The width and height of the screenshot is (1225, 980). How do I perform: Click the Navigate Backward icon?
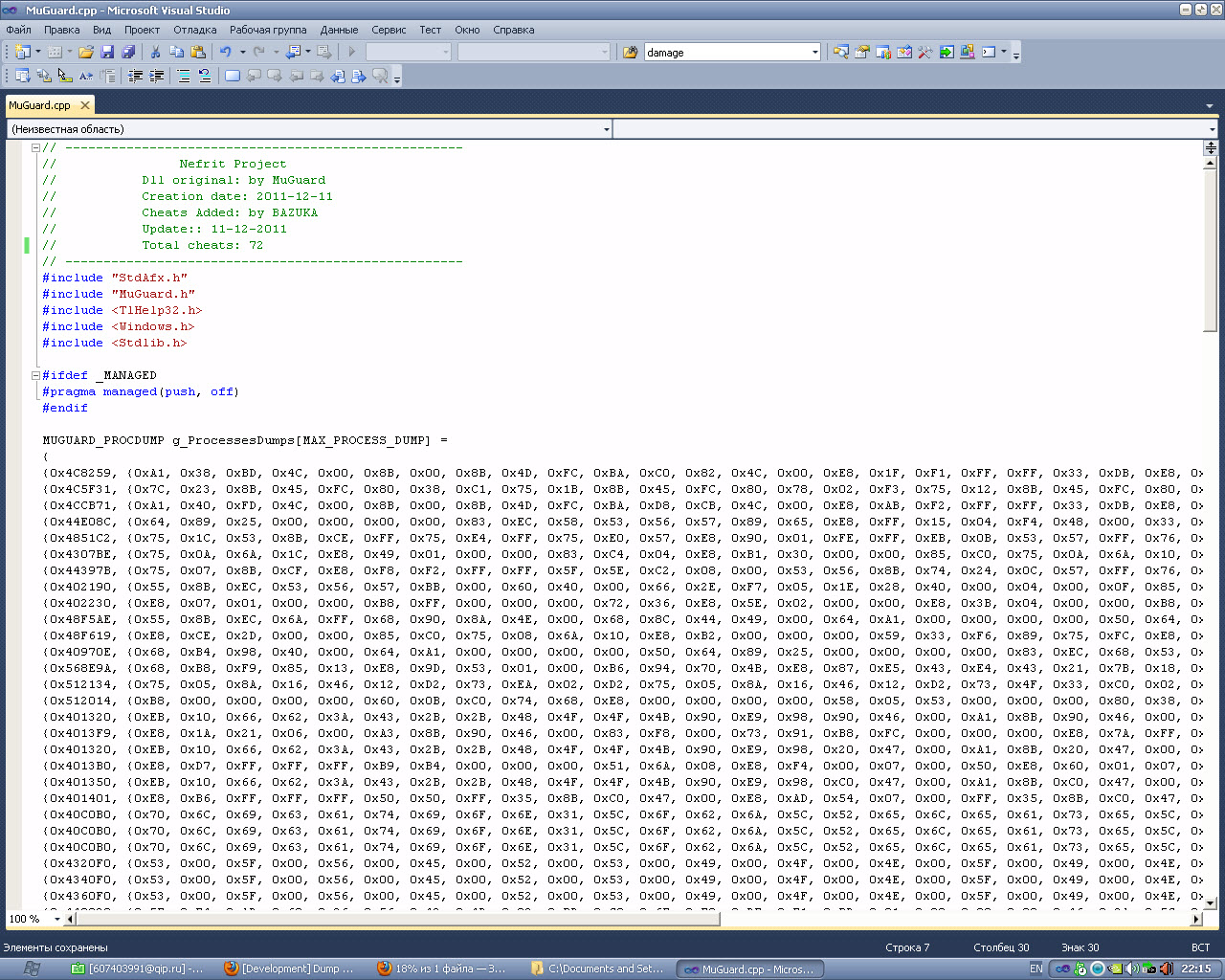[294, 52]
